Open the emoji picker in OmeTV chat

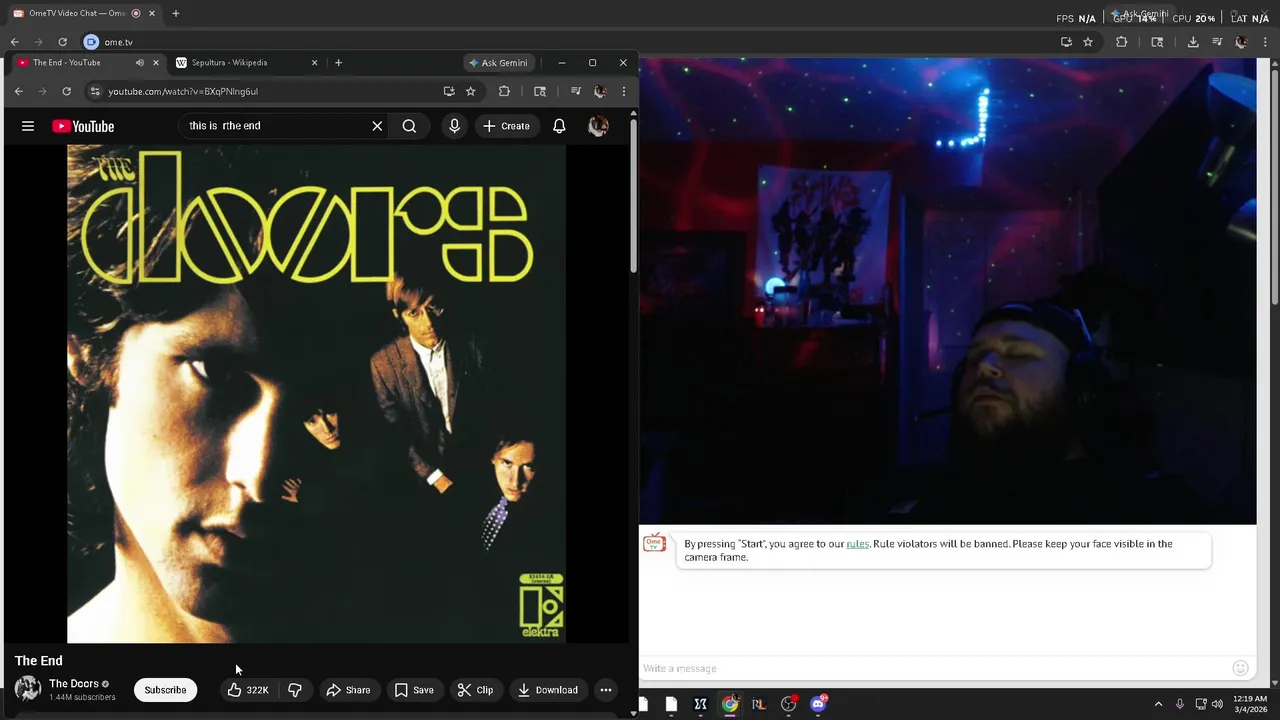coord(1240,668)
